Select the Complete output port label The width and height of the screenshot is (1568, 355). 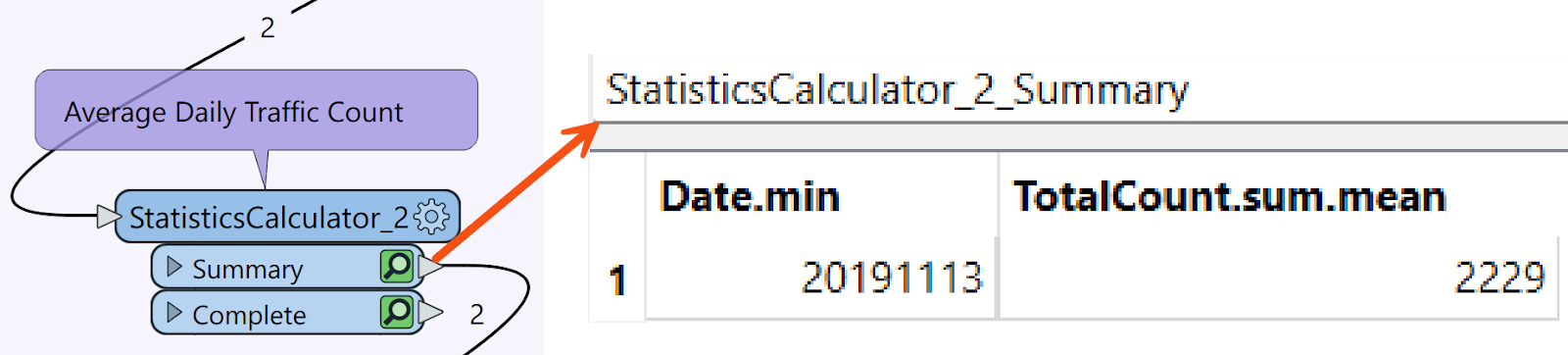pyautogui.click(x=249, y=315)
